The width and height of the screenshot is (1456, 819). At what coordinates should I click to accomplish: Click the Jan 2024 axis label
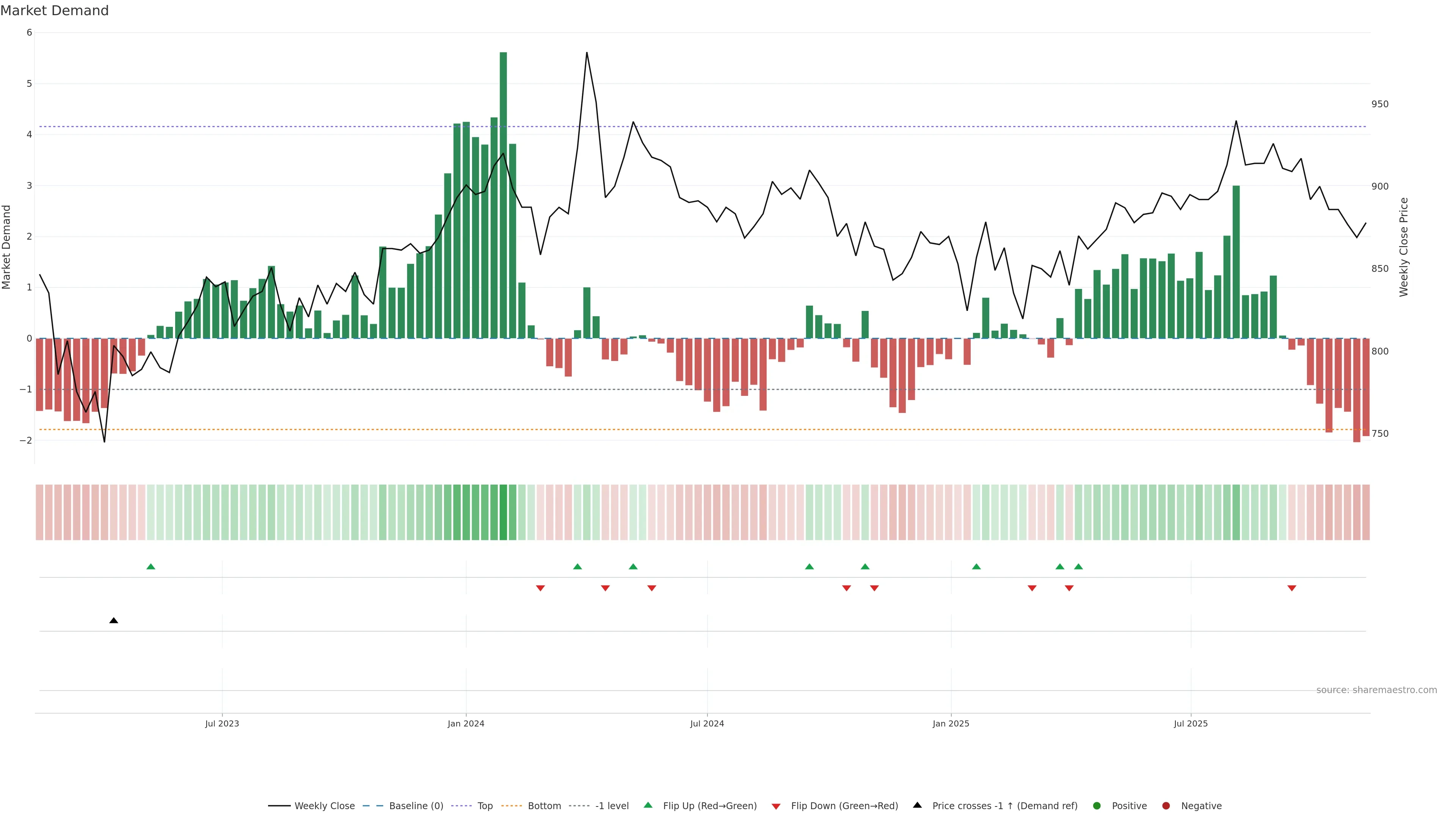pos(466,723)
